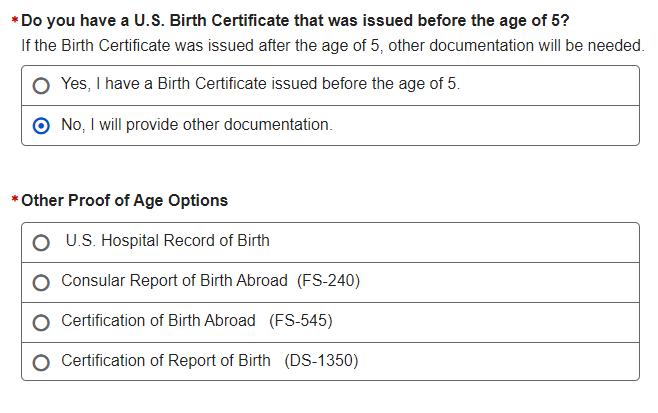Select the Yes Birth Certificate radio button
Screen dimensions: 658x413
pyautogui.click(x=41, y=86)
